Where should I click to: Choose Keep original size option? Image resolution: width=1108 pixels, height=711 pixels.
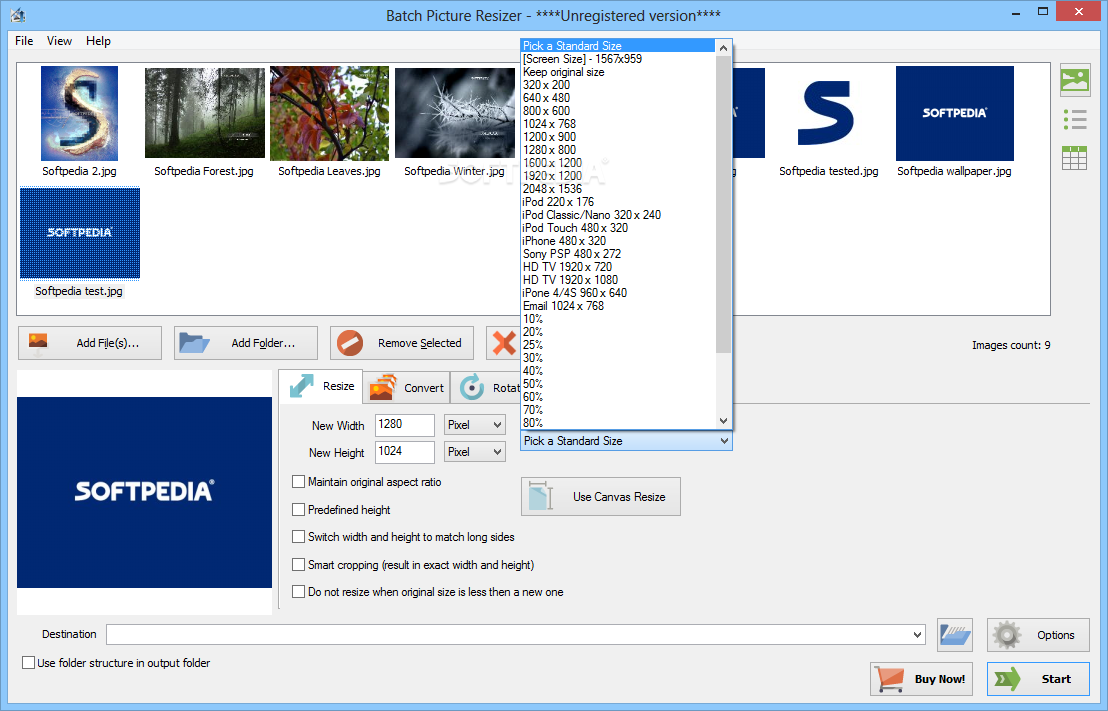(x=618, y=72)
